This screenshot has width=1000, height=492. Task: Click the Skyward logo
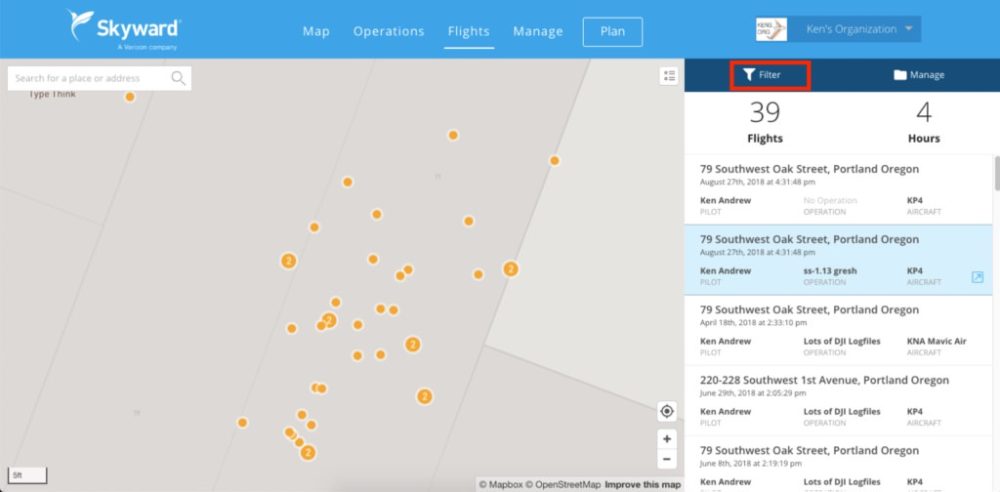pyautogui.click(x=124, y=29)
